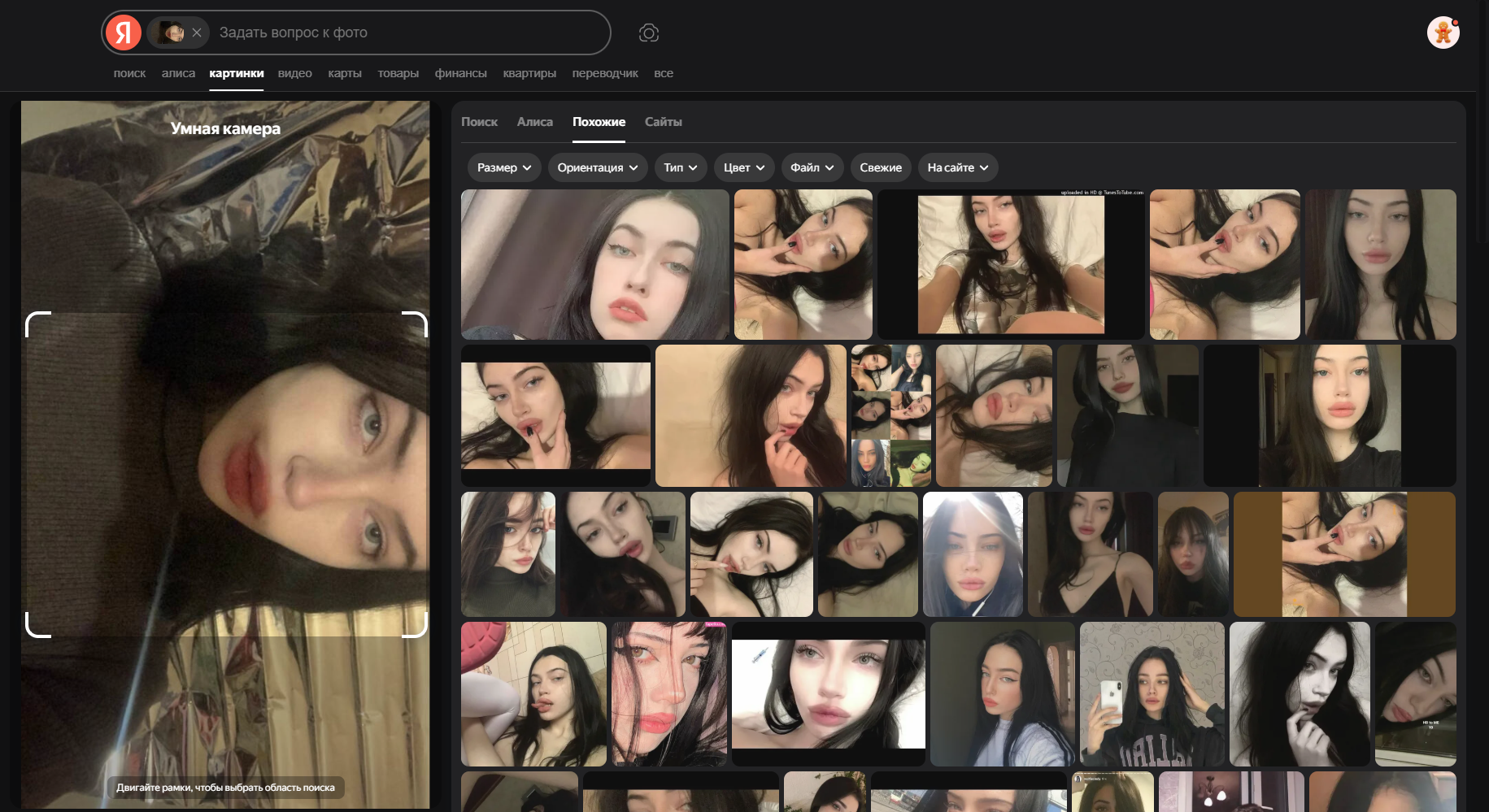Switch to the "Алиса" results tab
1489x812 pixels.
535,122
